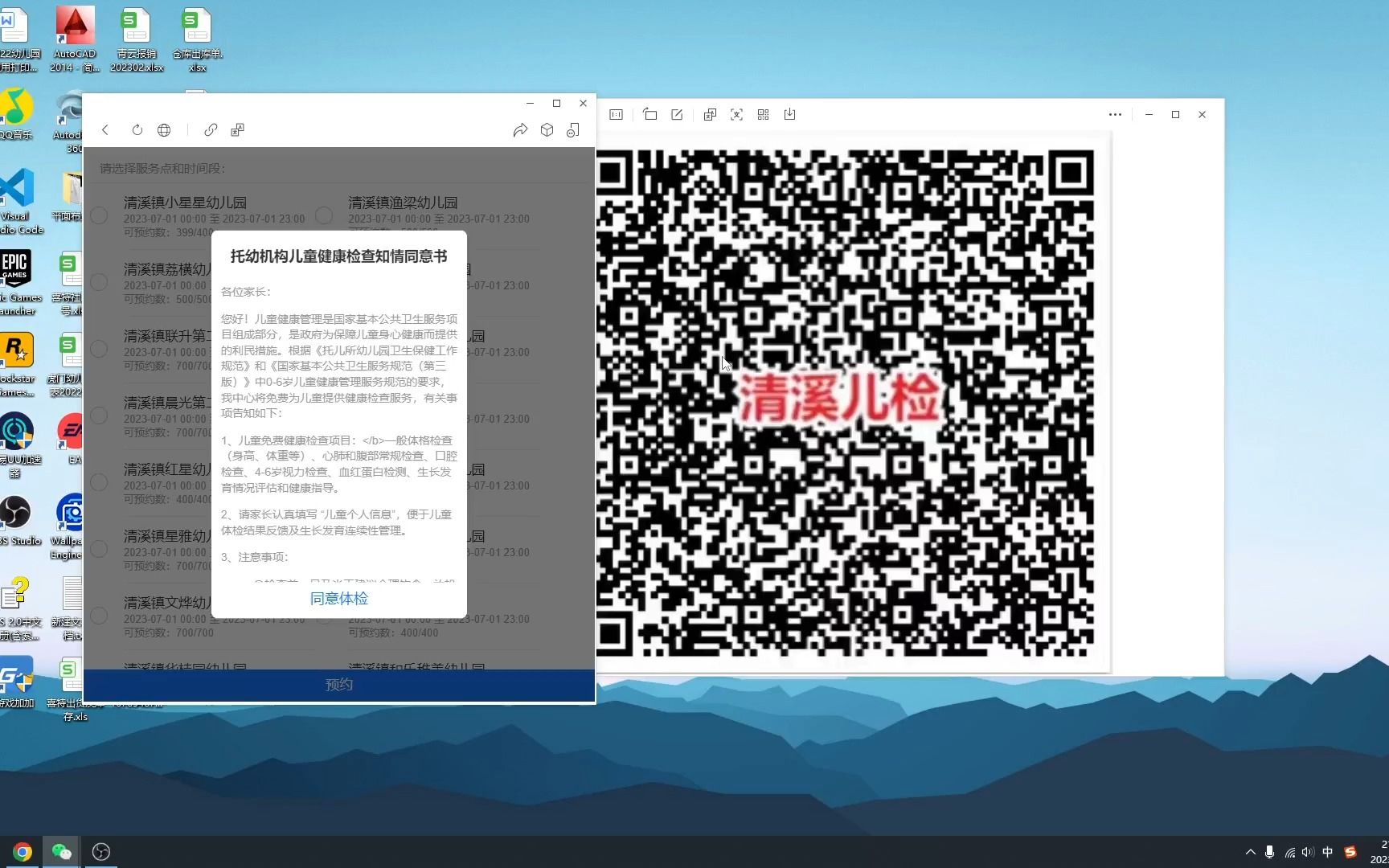Expand hidden system tray icons
The width and height of the screenshot is (1389, 868).
[x=1250, y=852]
